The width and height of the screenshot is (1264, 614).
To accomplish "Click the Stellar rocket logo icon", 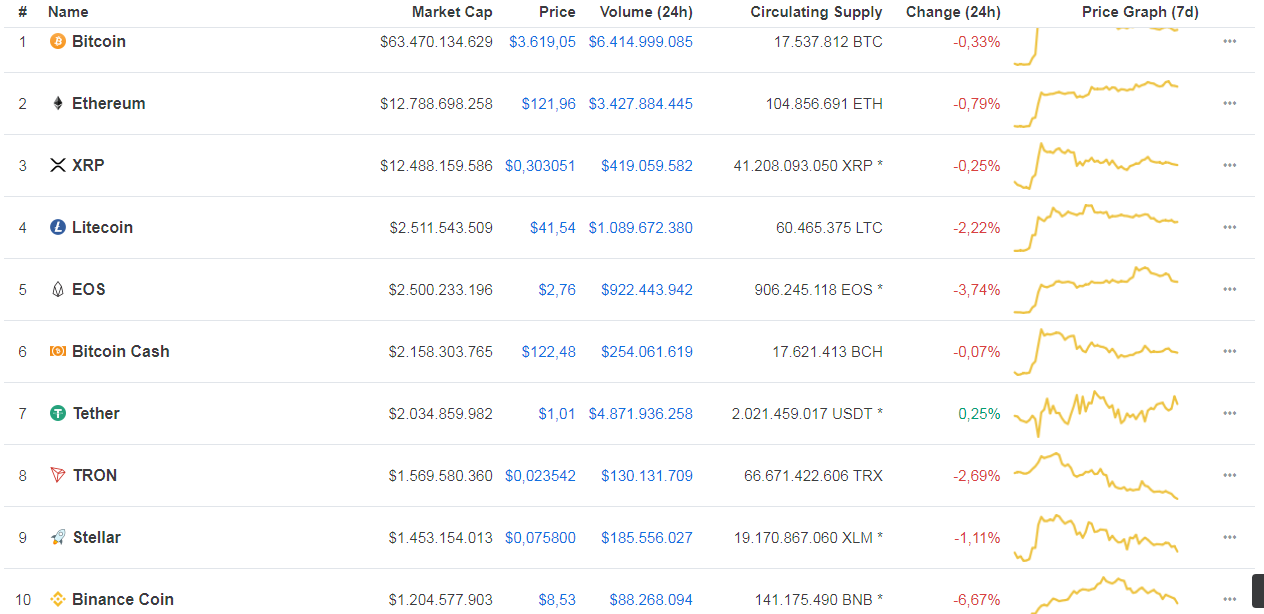I will [58, 537].
